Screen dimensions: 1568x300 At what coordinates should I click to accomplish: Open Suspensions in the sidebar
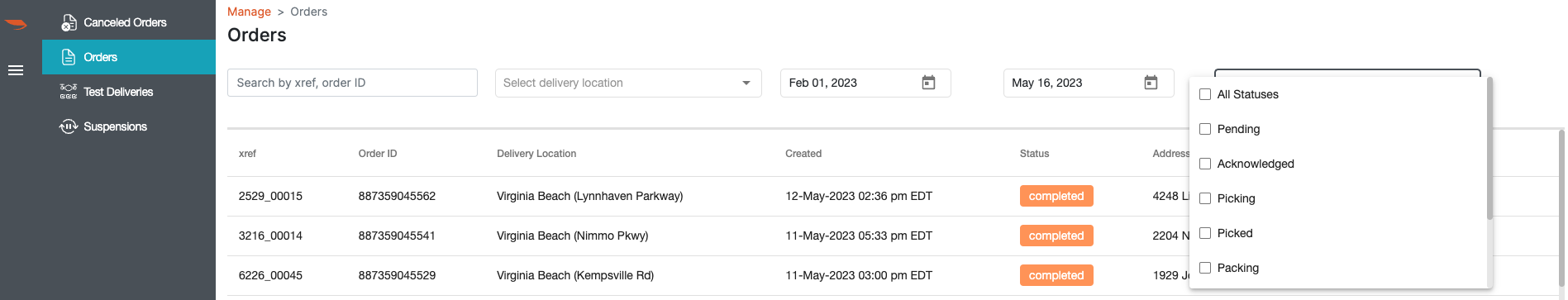129,126
